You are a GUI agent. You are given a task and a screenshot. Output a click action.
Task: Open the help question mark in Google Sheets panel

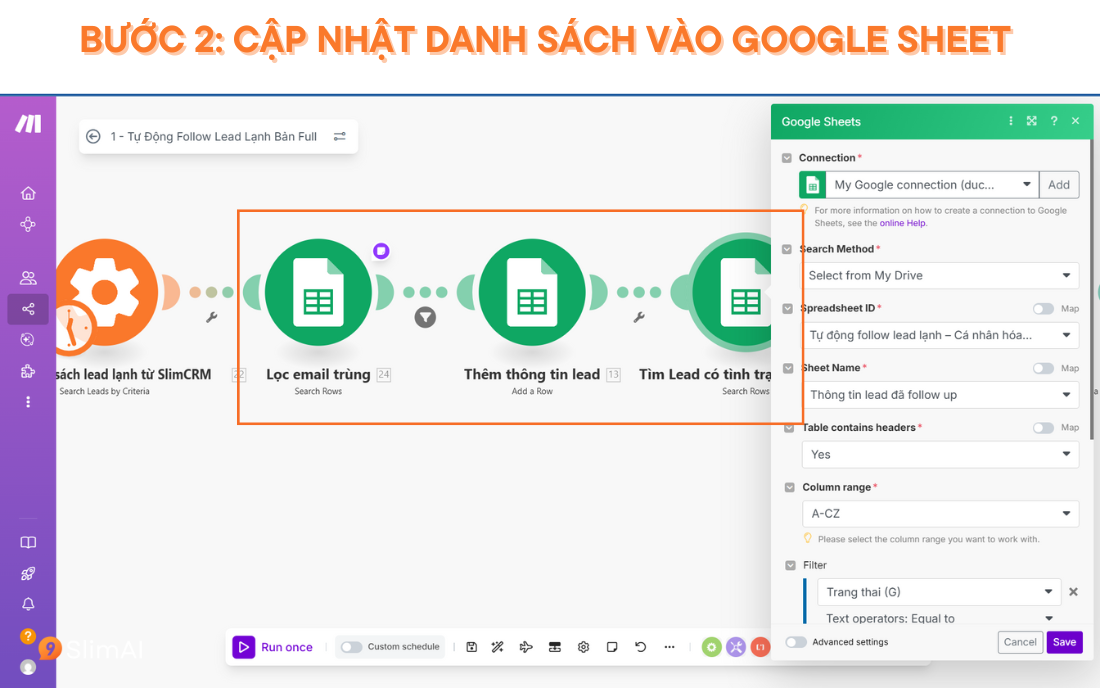pyautogui.click(x=1053, y=121)
